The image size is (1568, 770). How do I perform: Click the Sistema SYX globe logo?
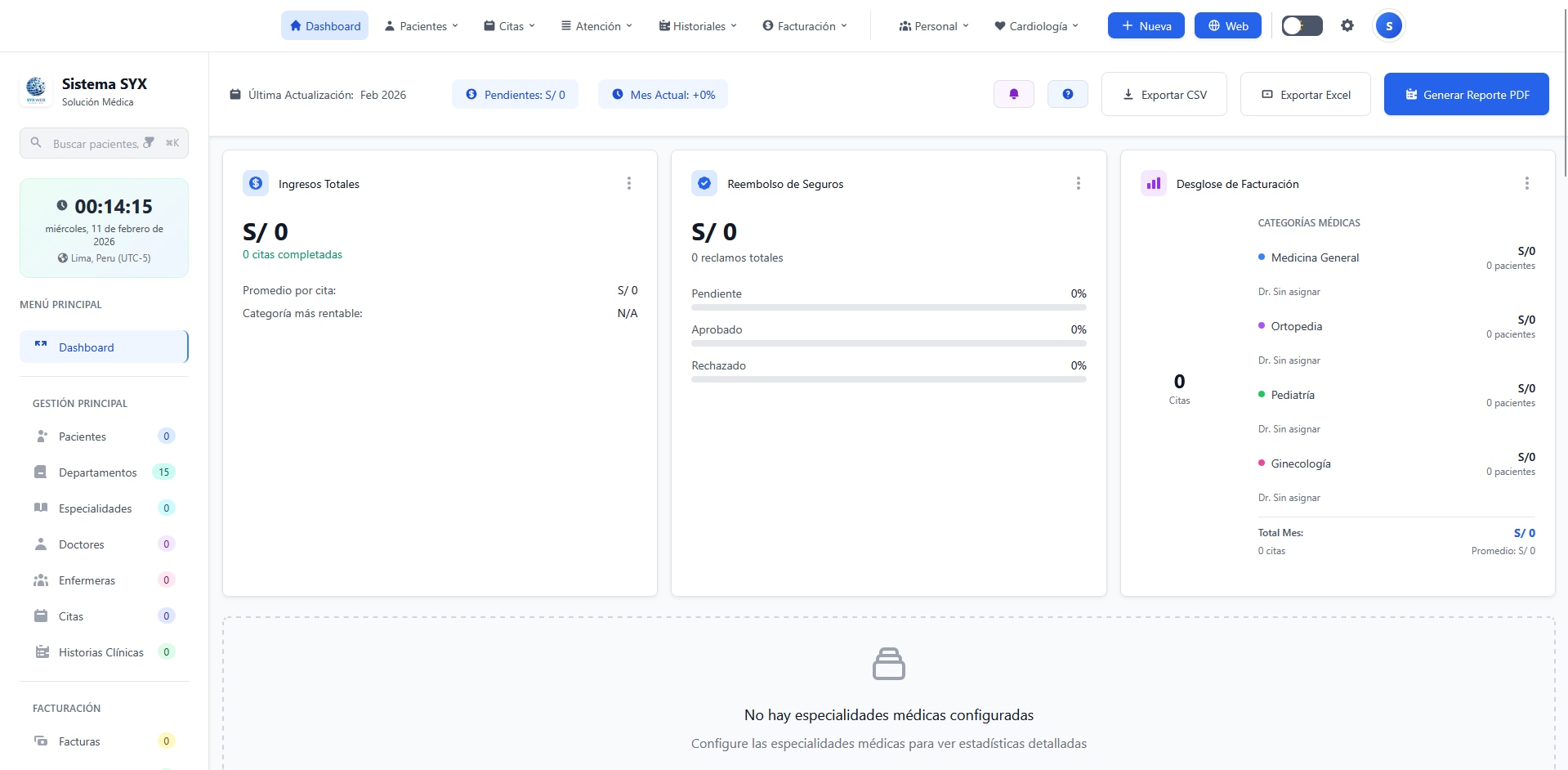pyautogui.click(x=36, y=90)
